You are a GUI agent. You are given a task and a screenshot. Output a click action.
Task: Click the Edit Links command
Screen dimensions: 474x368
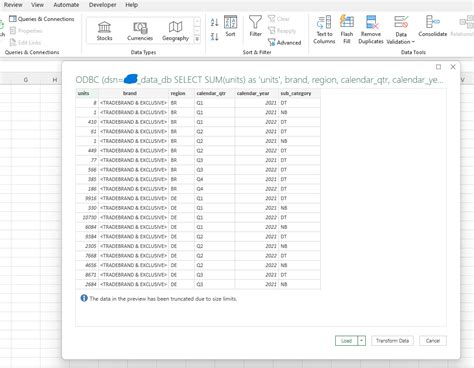(x=25, y=42)
